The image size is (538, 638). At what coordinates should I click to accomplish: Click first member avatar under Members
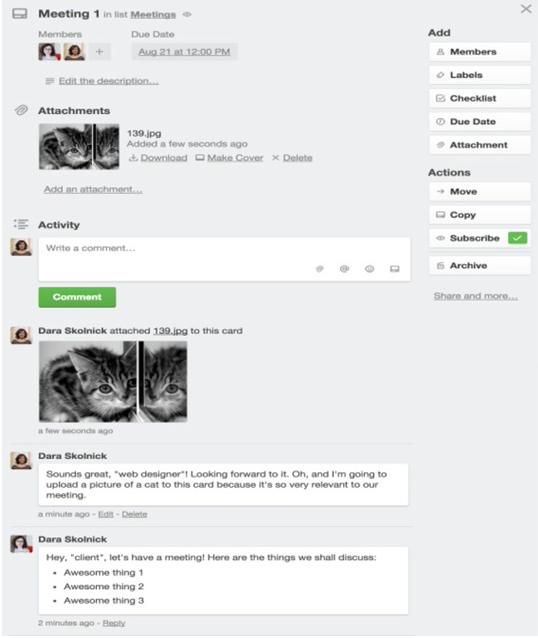(x=49, y=52)
